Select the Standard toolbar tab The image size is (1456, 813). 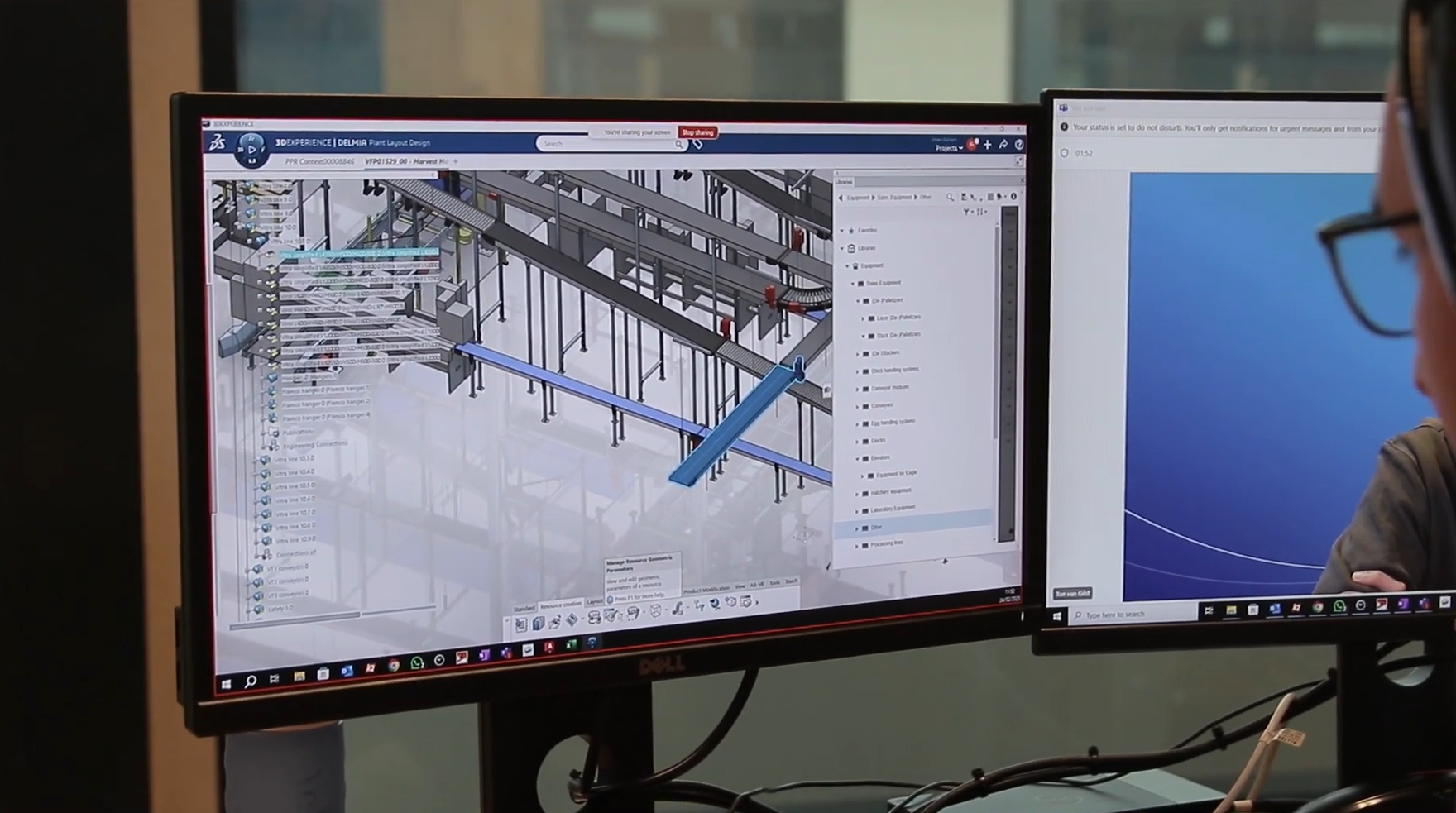coord(524,608)
